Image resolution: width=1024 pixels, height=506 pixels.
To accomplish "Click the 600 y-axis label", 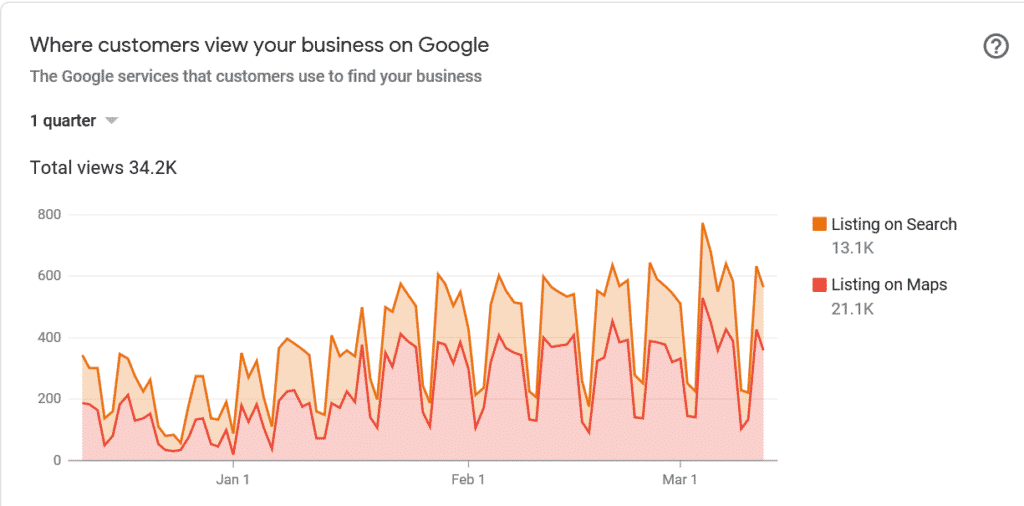I will (x=48, y=276).
